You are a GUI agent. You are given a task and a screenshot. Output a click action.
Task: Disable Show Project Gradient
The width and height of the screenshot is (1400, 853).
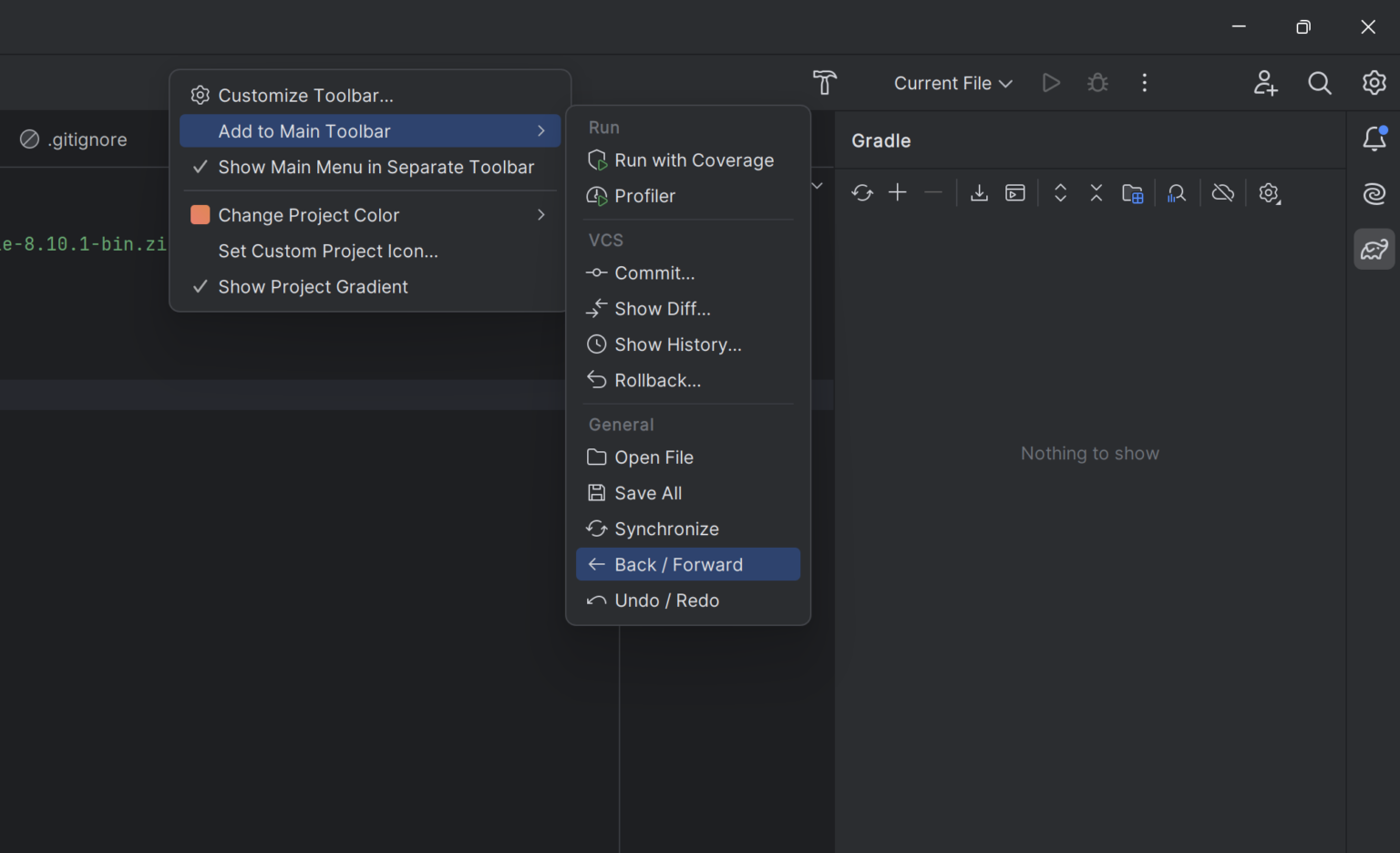pyautogui.click(x=313, y=286)
